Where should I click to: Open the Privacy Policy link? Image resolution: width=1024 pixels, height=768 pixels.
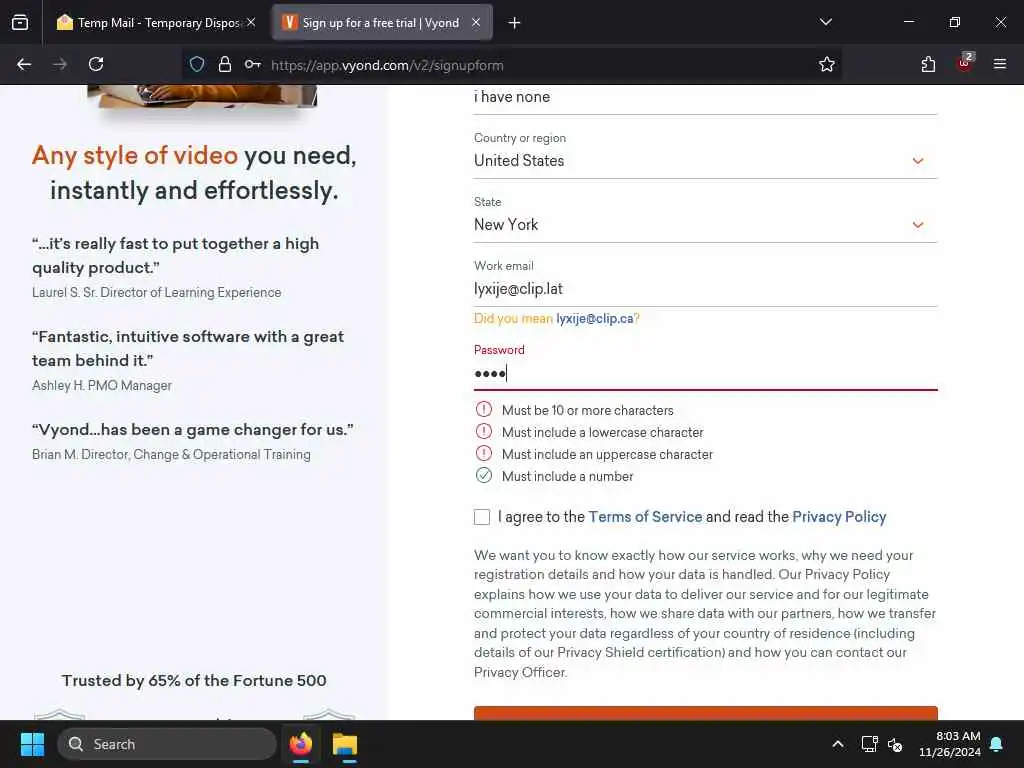coord(839,517)
